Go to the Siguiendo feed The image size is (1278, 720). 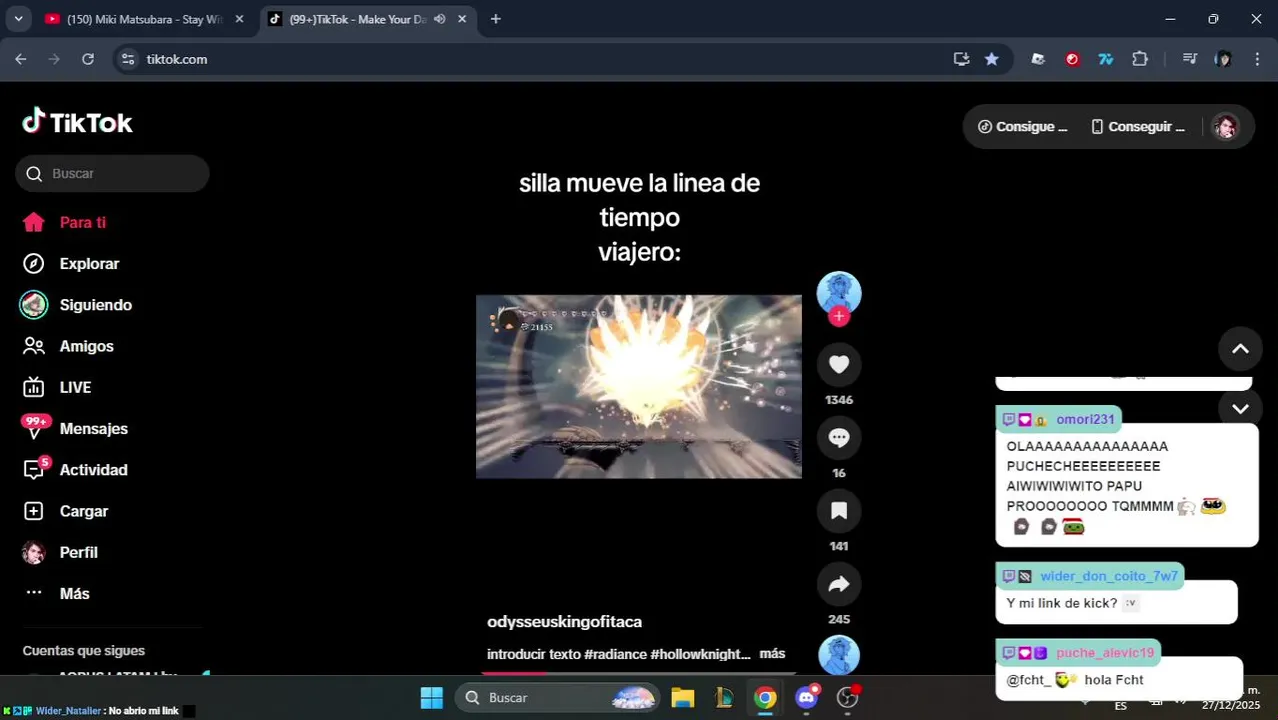[77, 305]
